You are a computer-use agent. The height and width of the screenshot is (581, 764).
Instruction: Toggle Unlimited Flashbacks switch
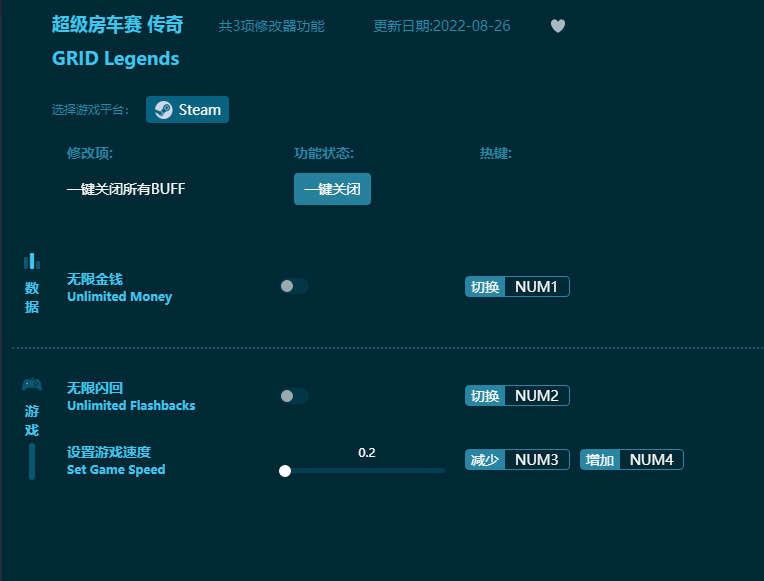click(294, 396)
